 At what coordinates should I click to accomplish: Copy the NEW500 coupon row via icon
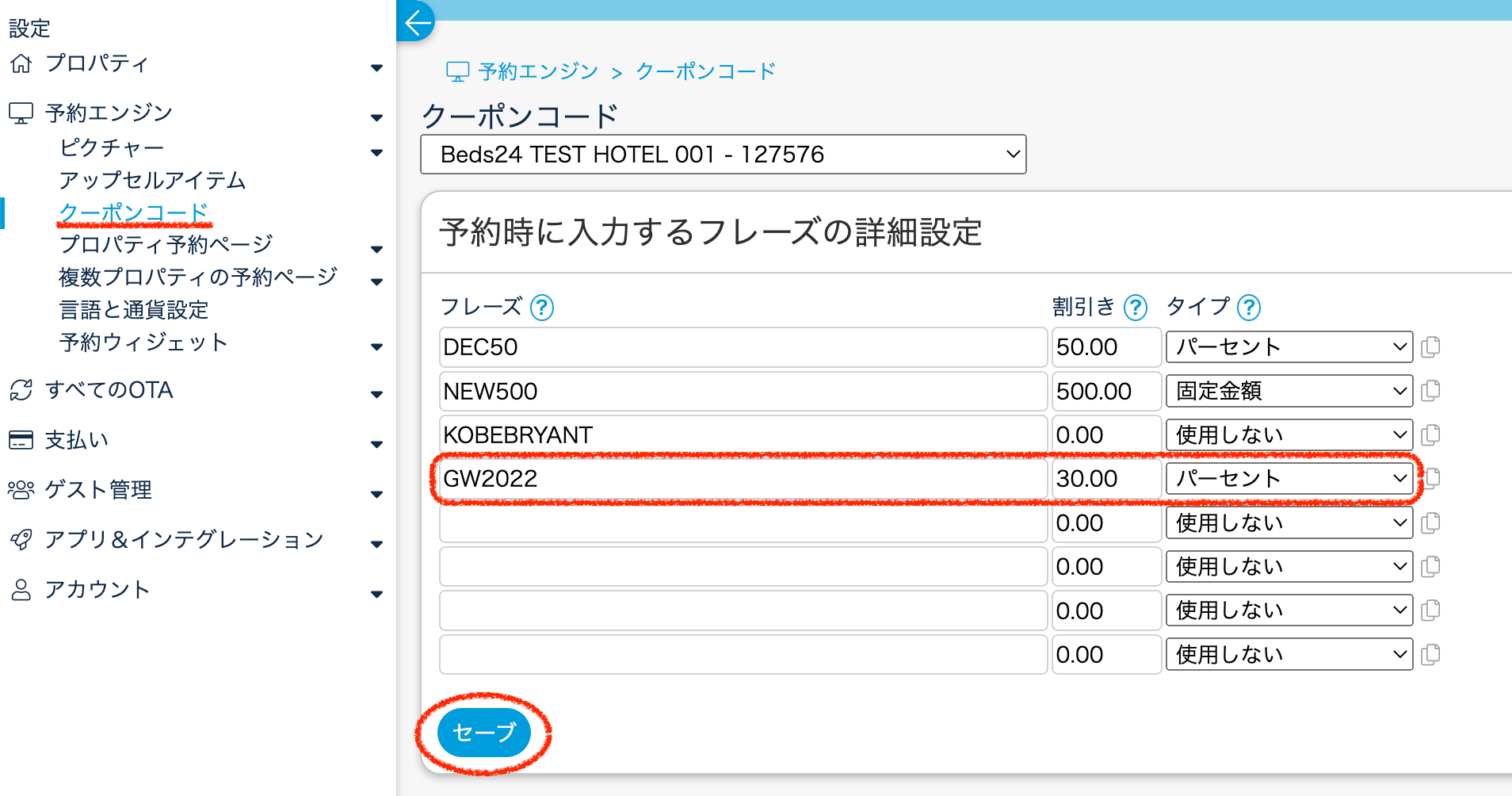point(1430,391)
